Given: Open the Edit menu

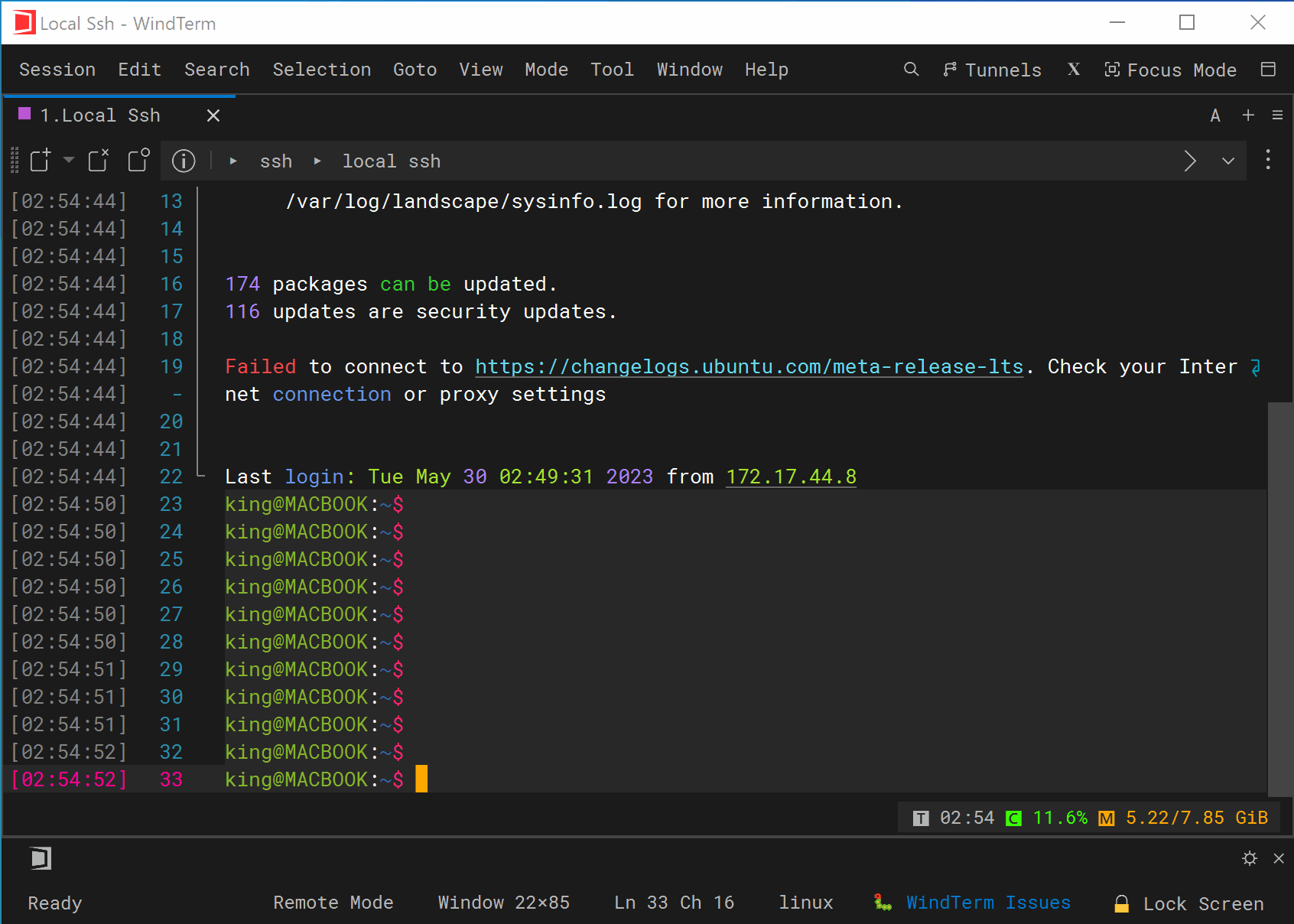Looking at the screenshot, I should point(140,70).
